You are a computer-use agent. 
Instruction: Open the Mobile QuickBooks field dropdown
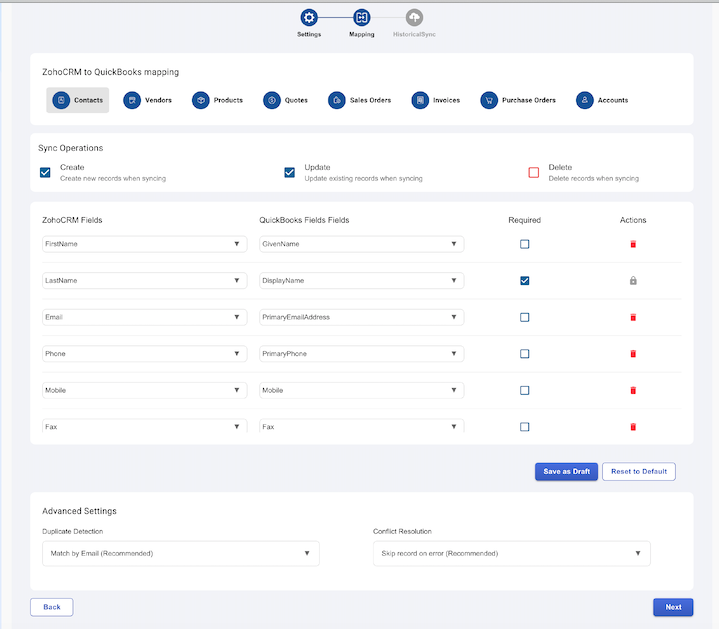click(361, 390)
